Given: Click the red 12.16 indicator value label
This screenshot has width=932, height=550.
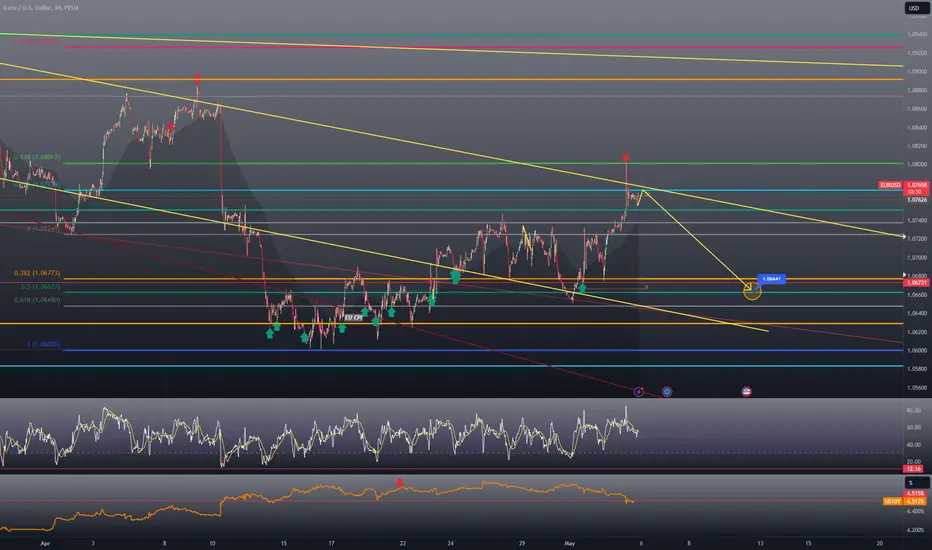Looking at the screenshot, I should point(916,469).
